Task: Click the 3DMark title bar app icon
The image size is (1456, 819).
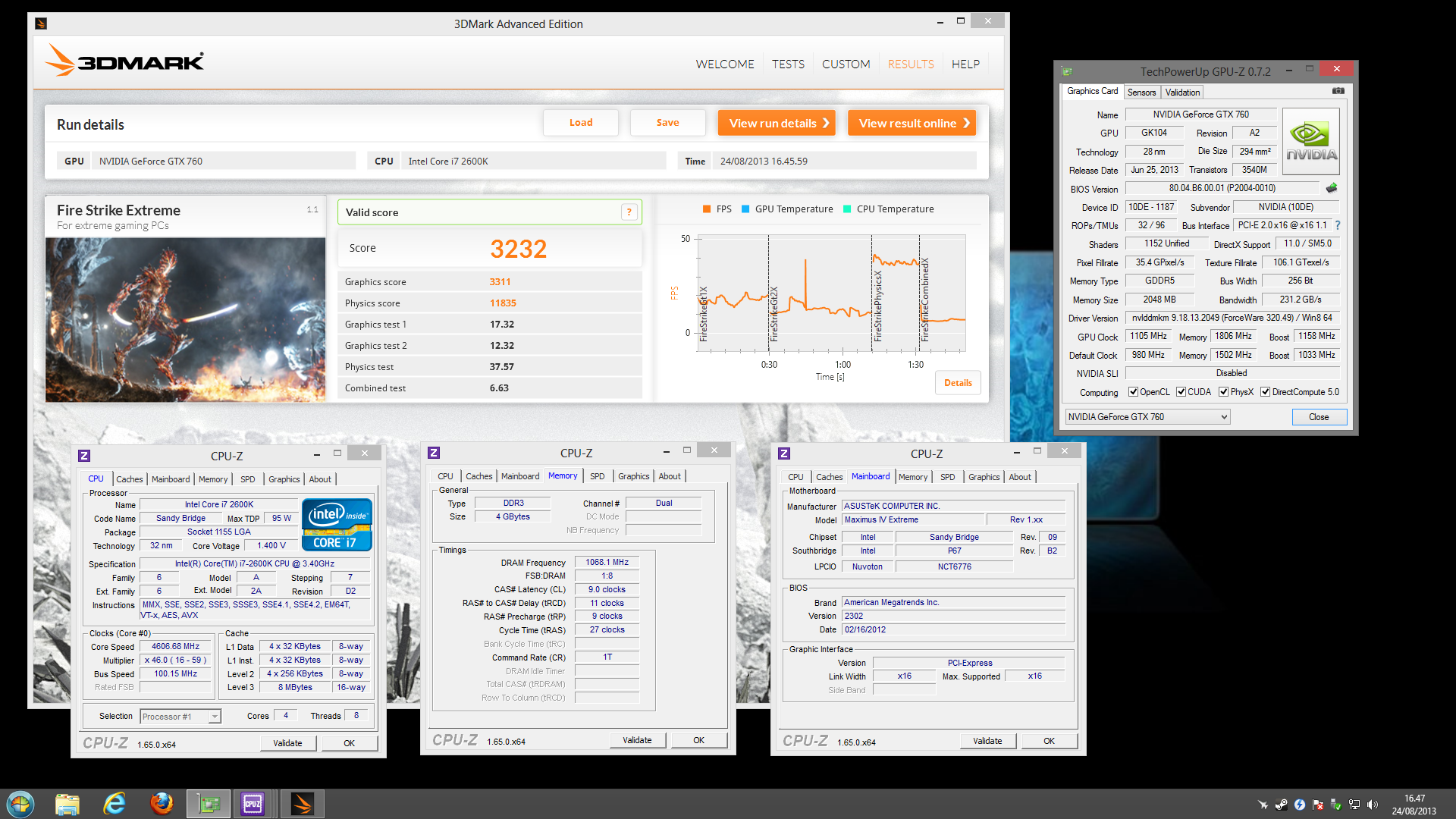Action: pyautogui.click(x=41, y=24)
